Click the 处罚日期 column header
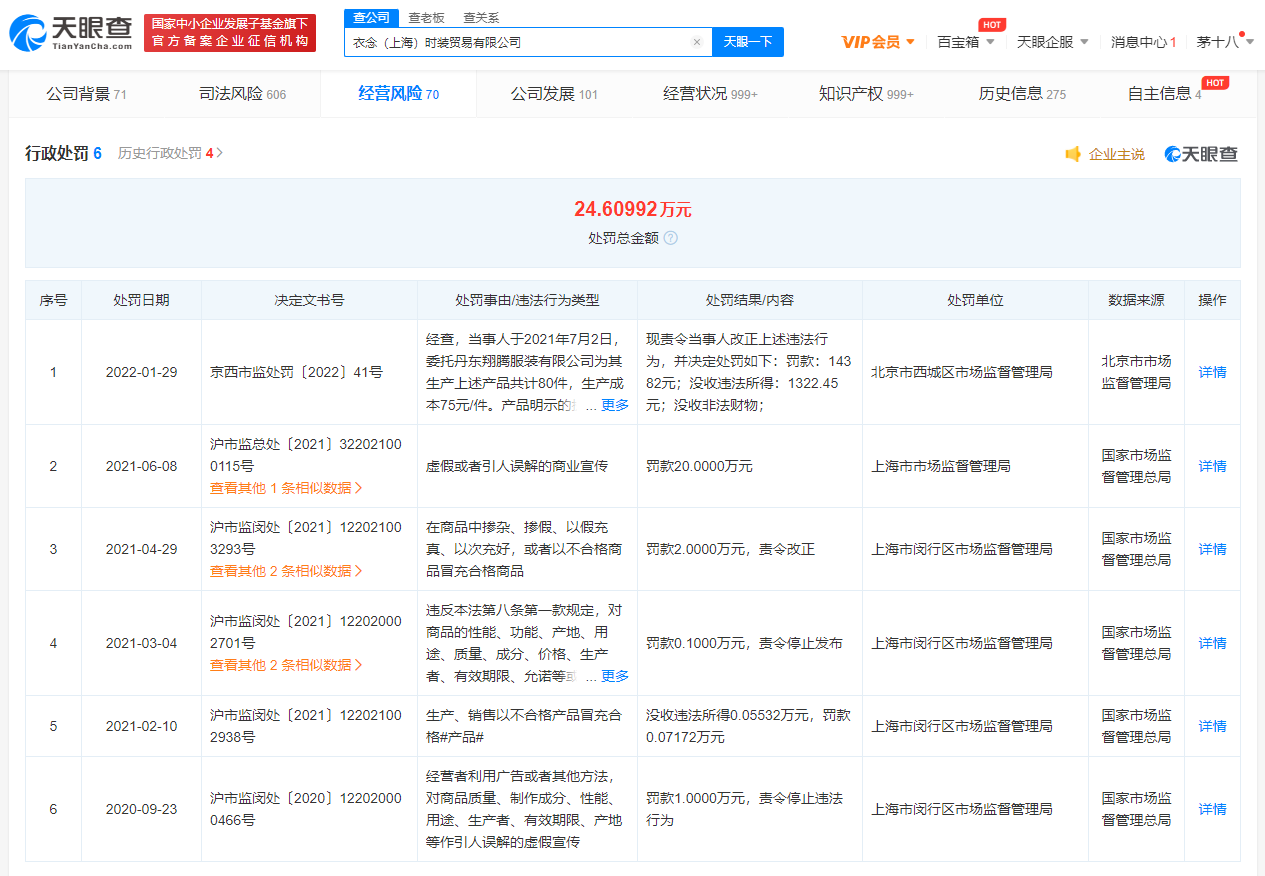1265x876 pixels. 141,300
